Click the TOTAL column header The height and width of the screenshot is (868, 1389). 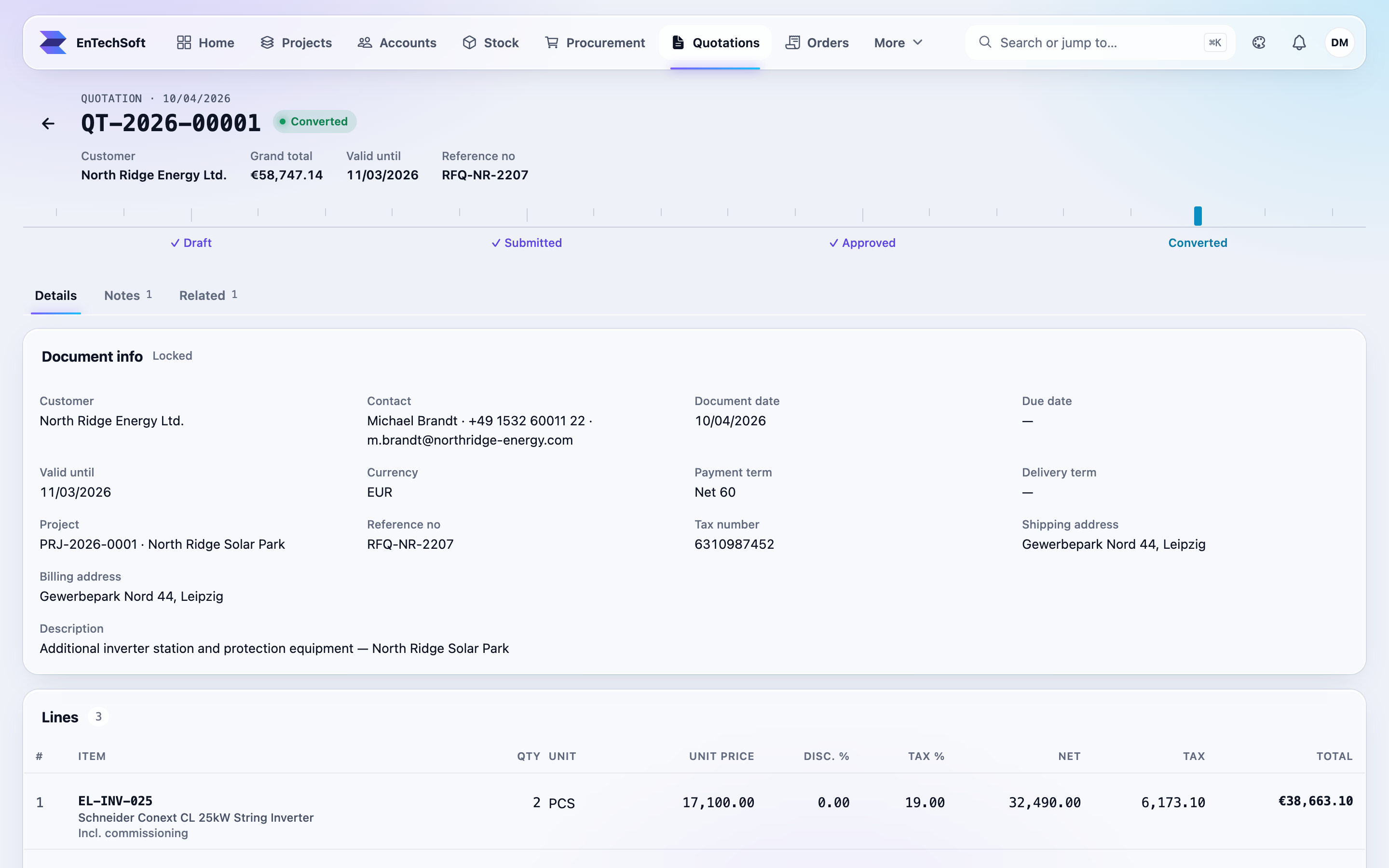(x=1335, y=757)
